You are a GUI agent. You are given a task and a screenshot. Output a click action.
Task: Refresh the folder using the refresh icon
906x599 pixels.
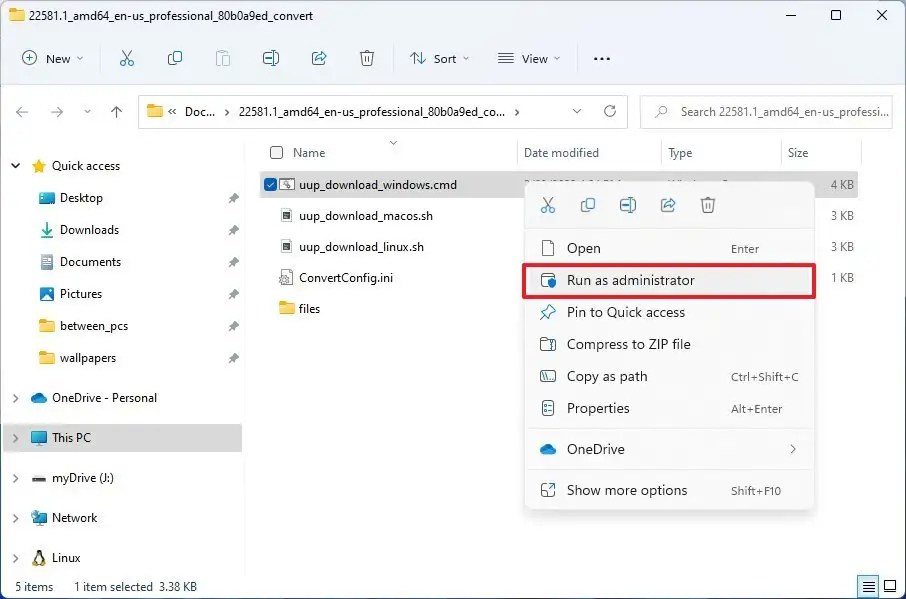pos(608,112)
